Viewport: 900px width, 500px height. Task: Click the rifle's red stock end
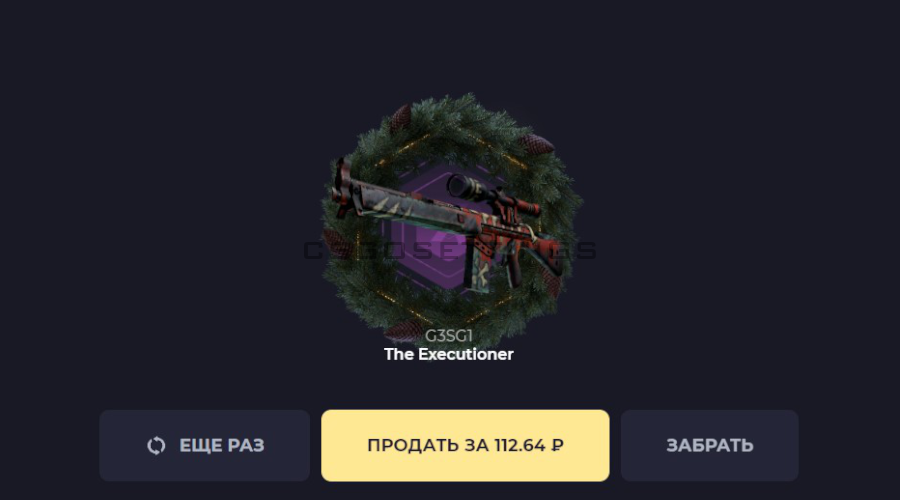coord(343,187)
